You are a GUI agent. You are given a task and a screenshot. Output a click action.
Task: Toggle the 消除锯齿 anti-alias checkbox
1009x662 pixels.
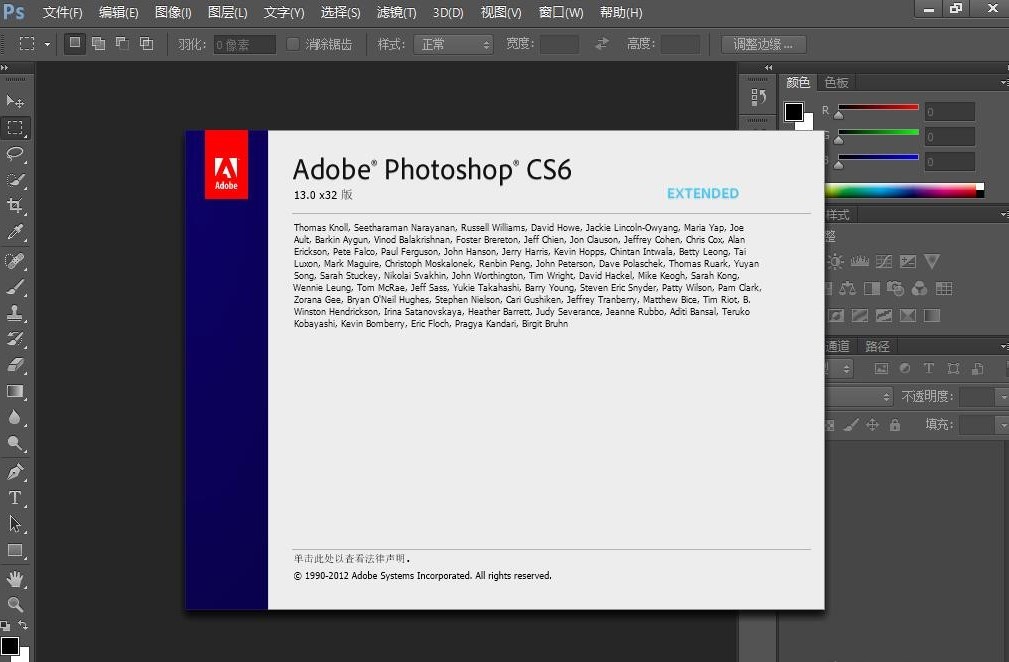293,44
